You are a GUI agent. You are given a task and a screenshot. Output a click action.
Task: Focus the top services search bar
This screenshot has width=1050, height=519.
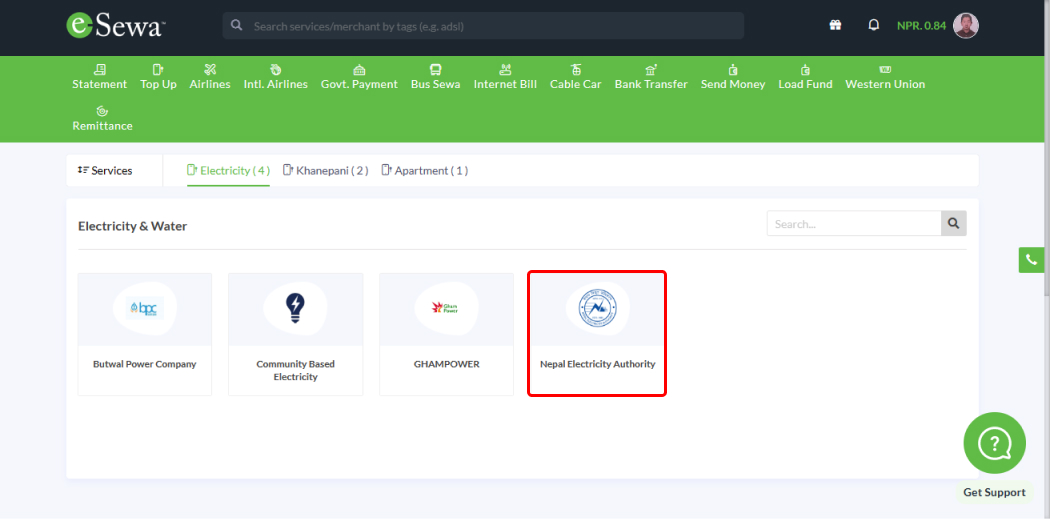coord(483,25)
